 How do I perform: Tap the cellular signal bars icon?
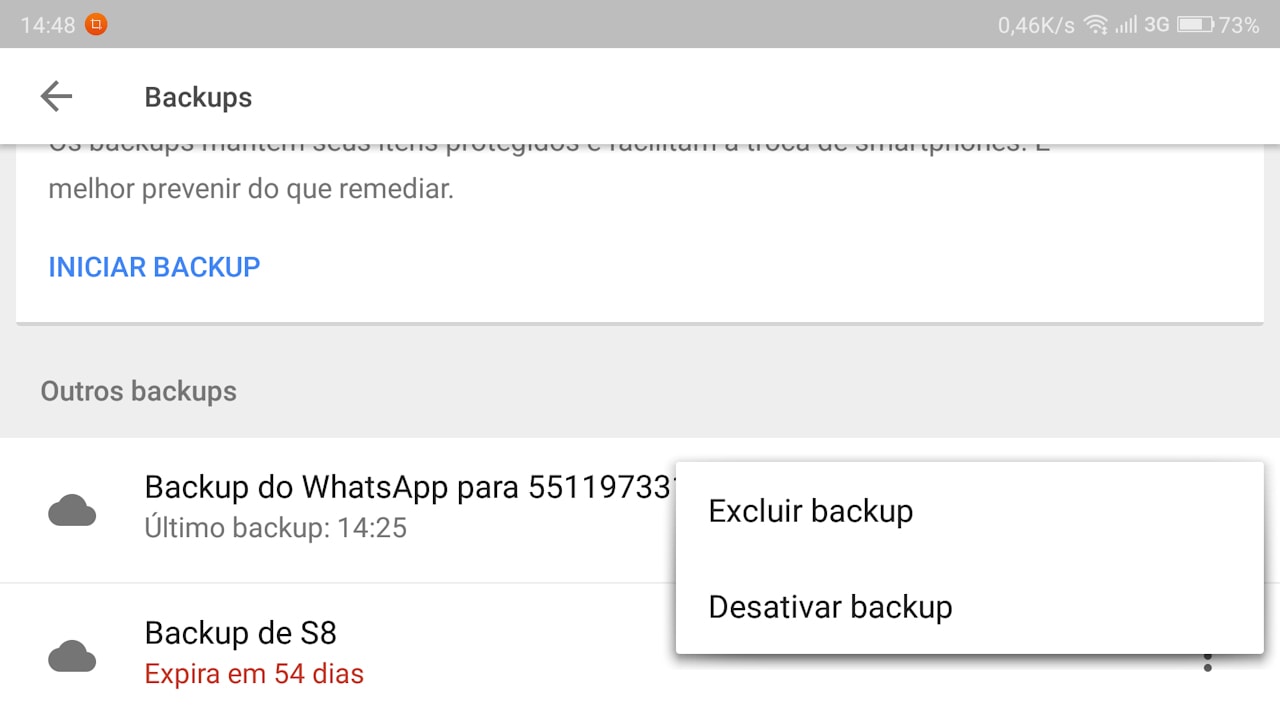click(1126, 25)
